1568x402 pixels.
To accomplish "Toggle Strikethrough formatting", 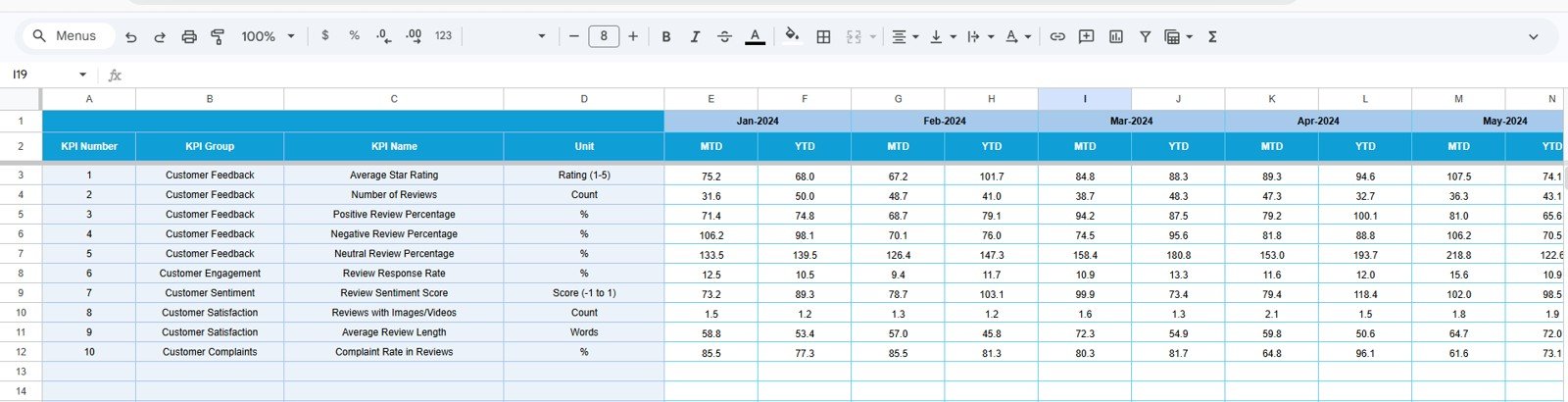I will pyautogui.click(x=724, y=36).
